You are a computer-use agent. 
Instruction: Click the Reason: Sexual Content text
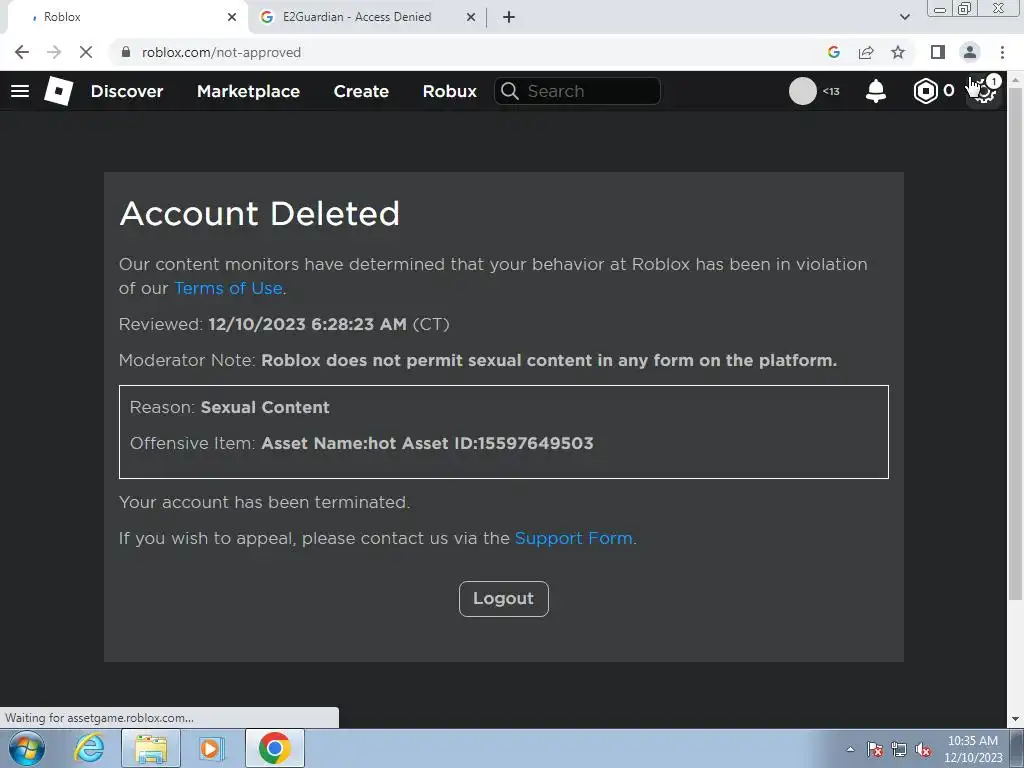[x=230, y=408]
